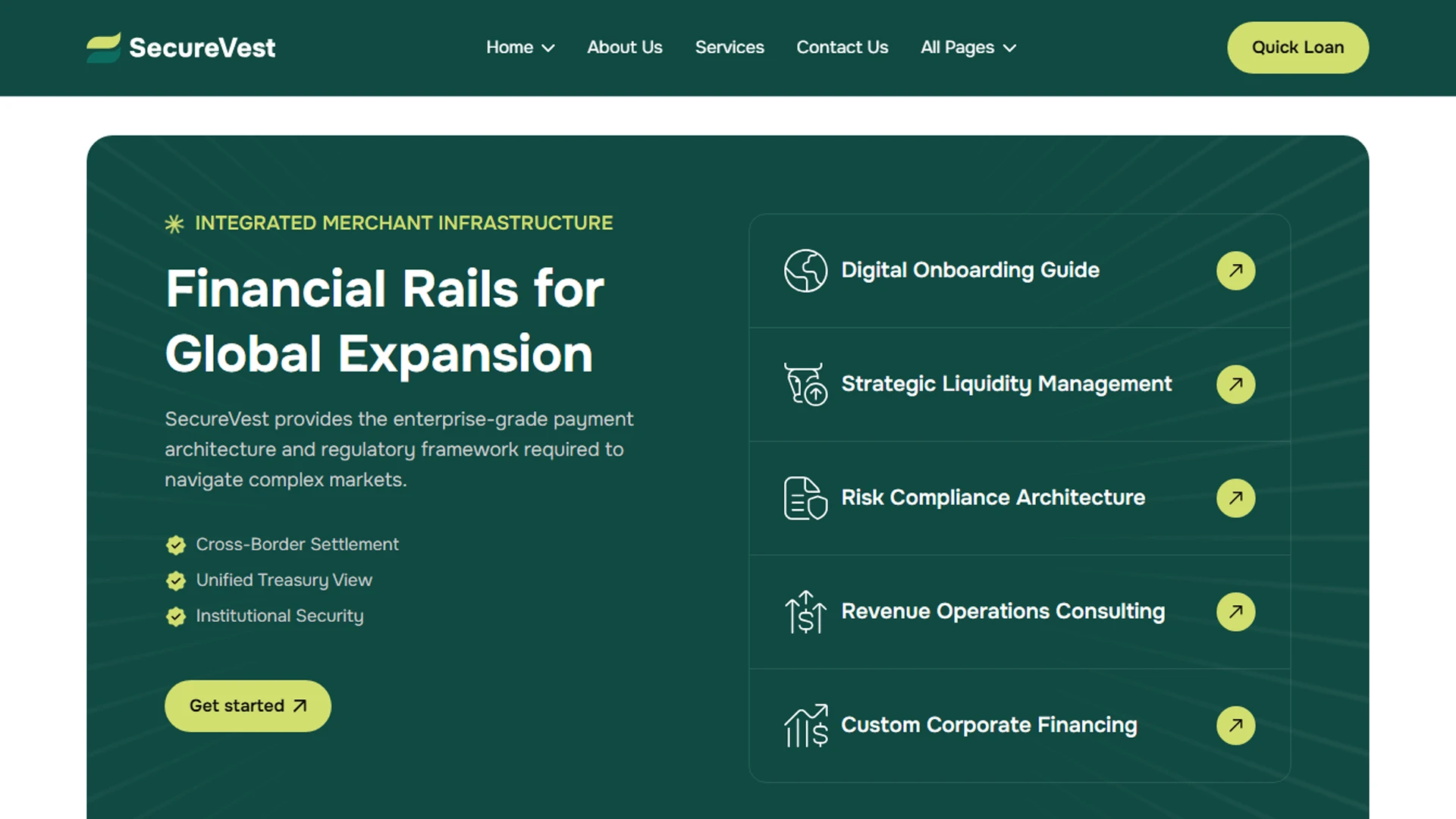Expand the Home menu chevron
The image size is (1456, 819).
pos(548,48)
